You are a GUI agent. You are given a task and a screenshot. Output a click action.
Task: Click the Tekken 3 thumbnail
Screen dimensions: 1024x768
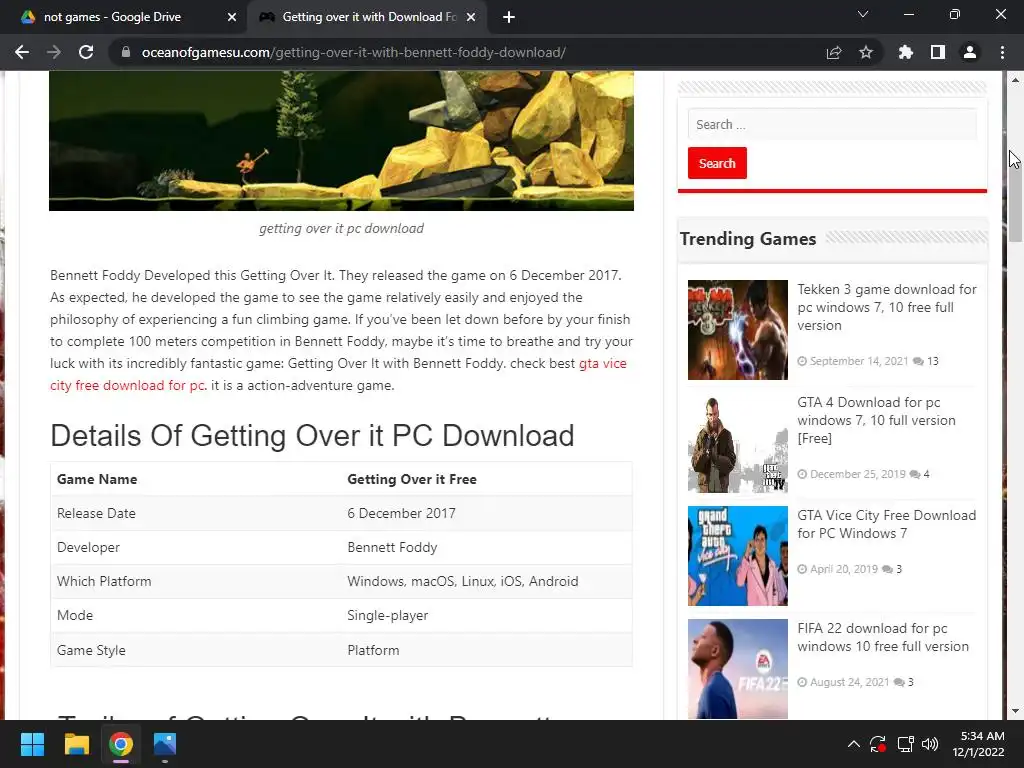737,330
